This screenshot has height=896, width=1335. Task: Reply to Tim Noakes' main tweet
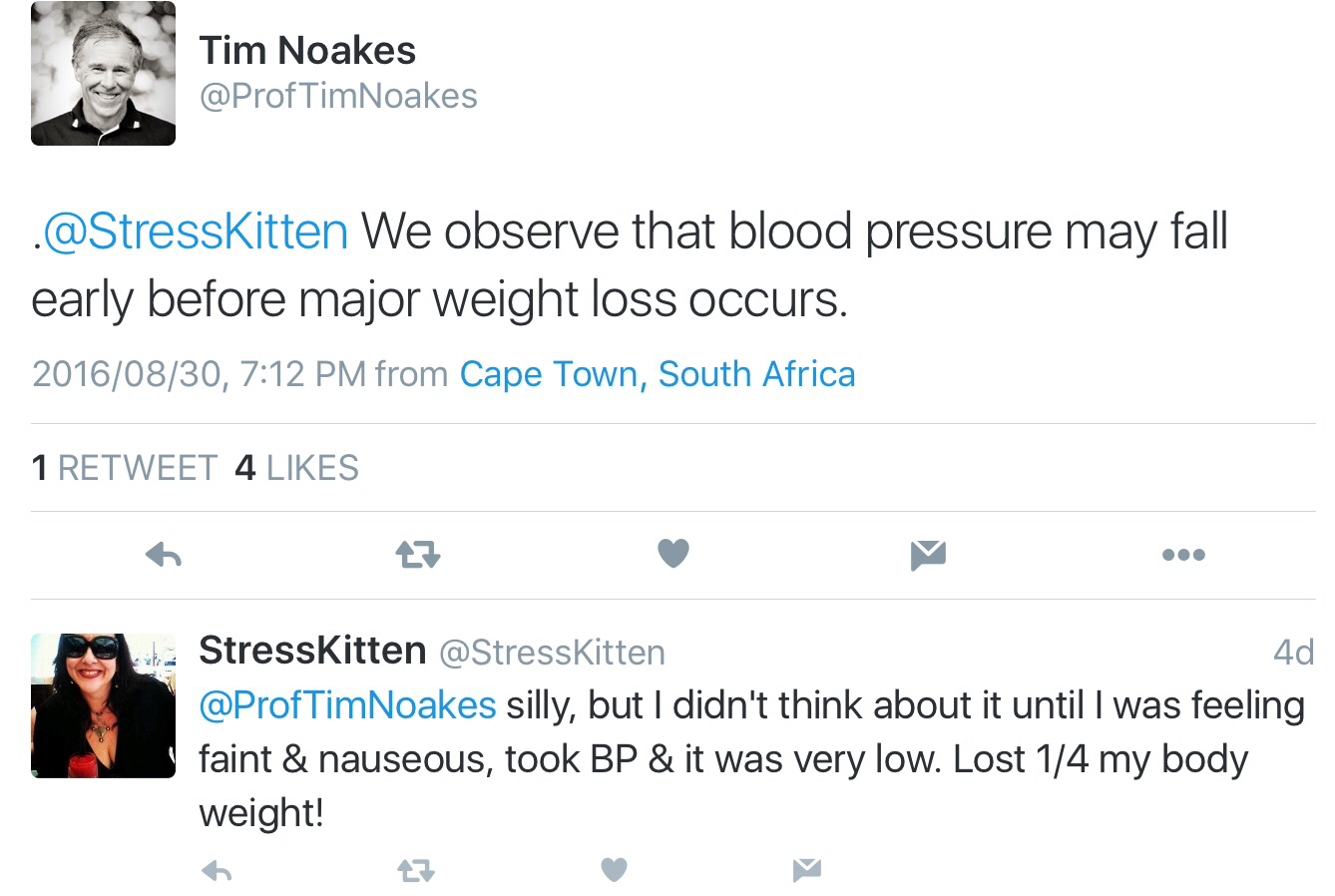[x=164, y=555]
